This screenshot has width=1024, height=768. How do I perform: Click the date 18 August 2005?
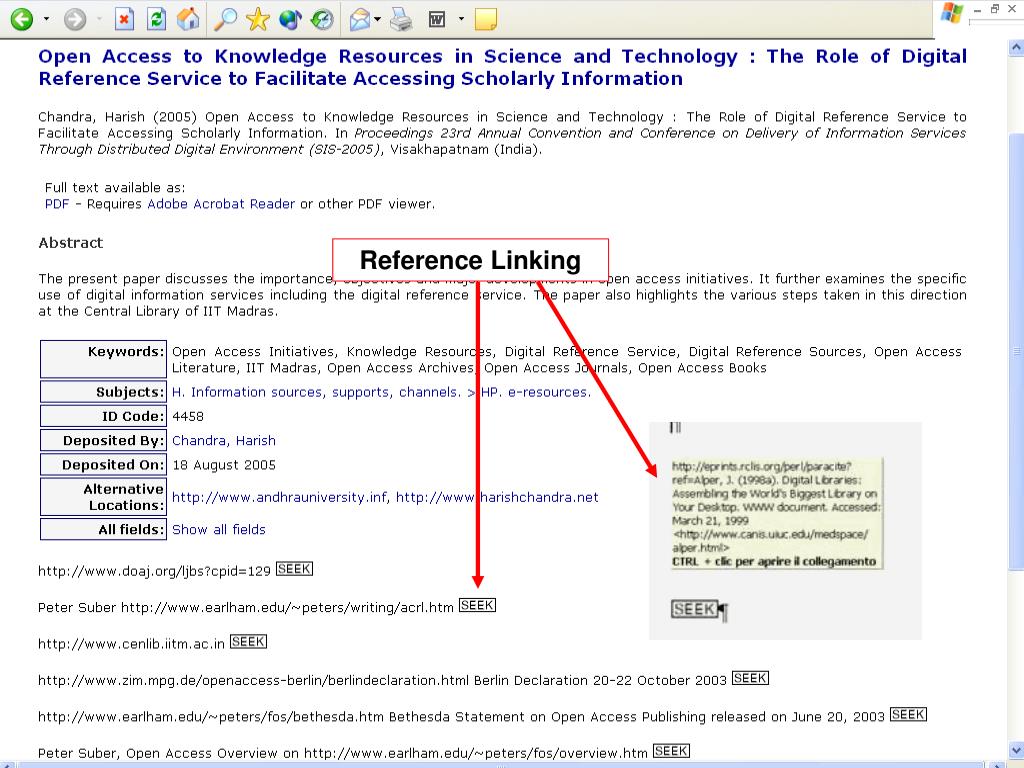tap(224, 465)
